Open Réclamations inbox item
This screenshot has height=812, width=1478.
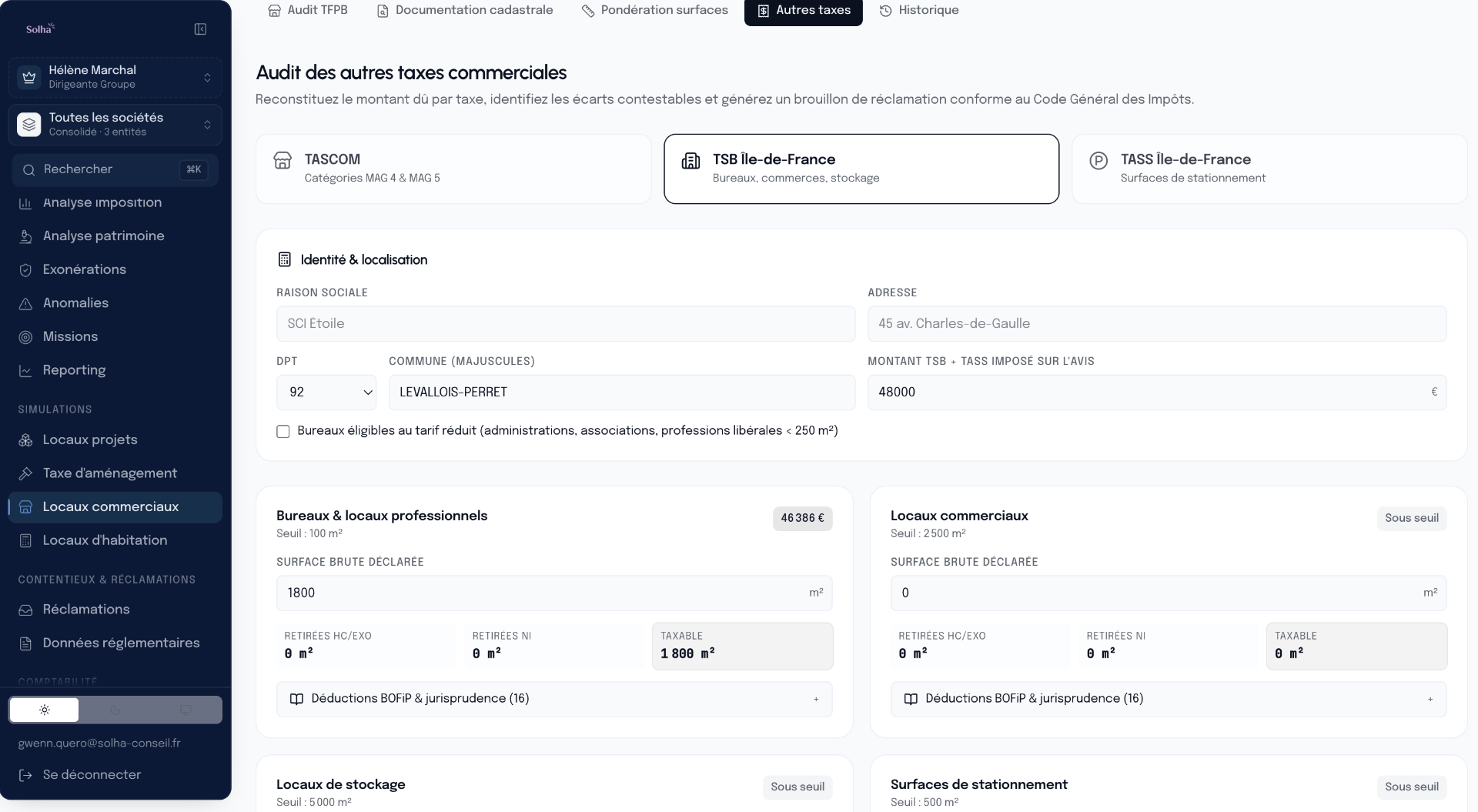click(x=115, y=610)
